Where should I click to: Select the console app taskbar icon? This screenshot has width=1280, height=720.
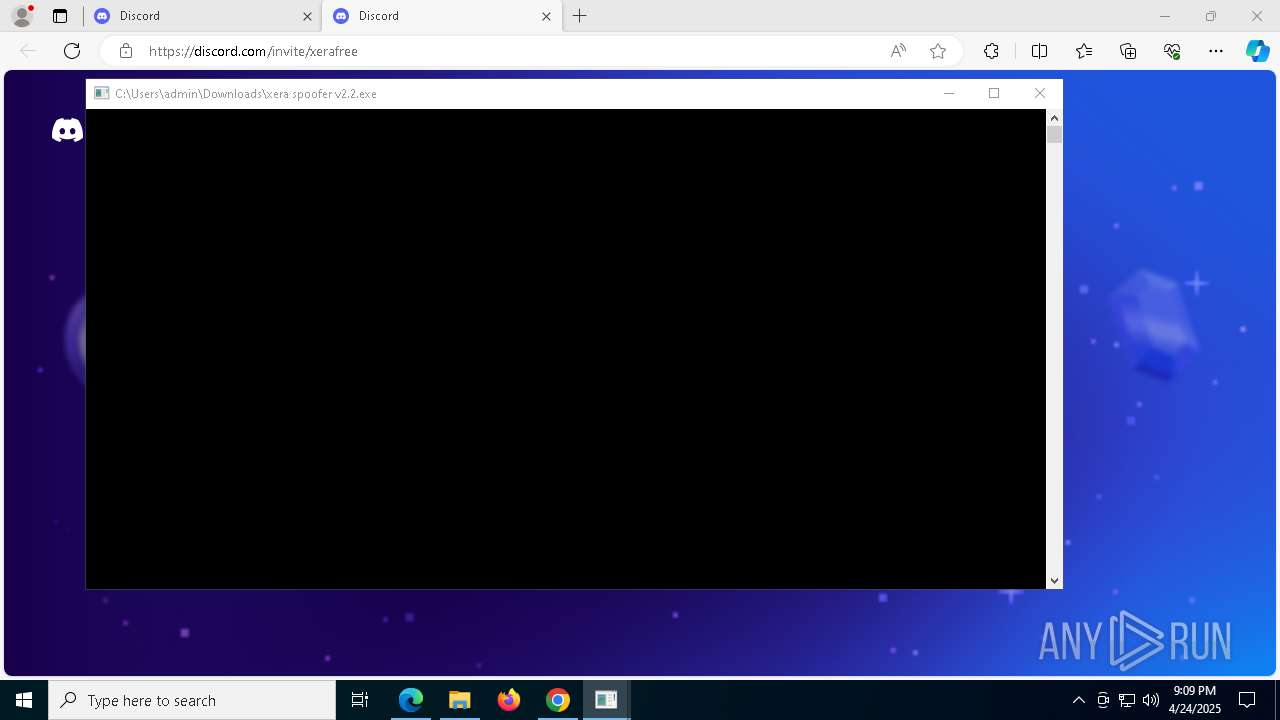coord(606,700)
